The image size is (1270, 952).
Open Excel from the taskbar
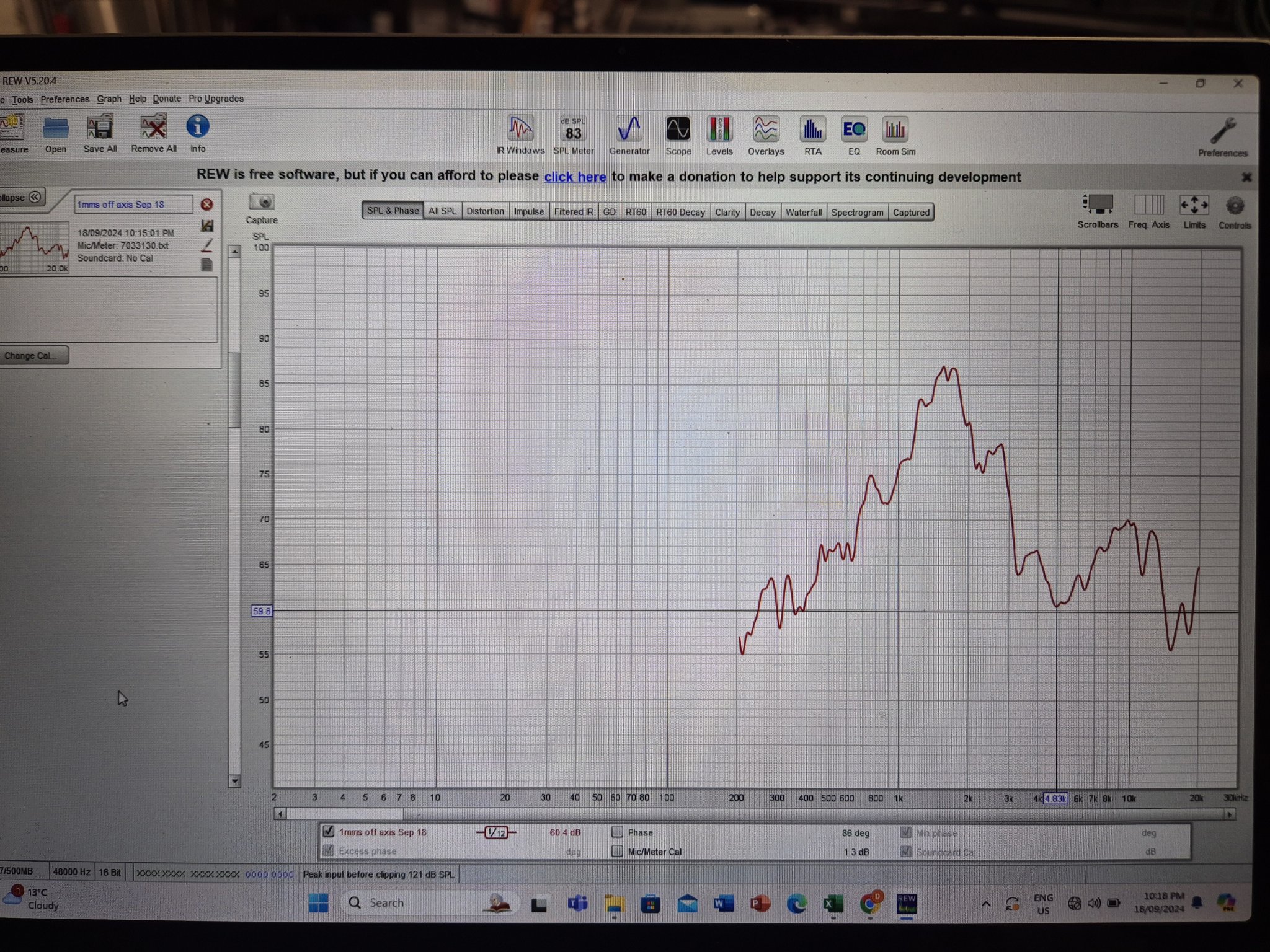833,904
